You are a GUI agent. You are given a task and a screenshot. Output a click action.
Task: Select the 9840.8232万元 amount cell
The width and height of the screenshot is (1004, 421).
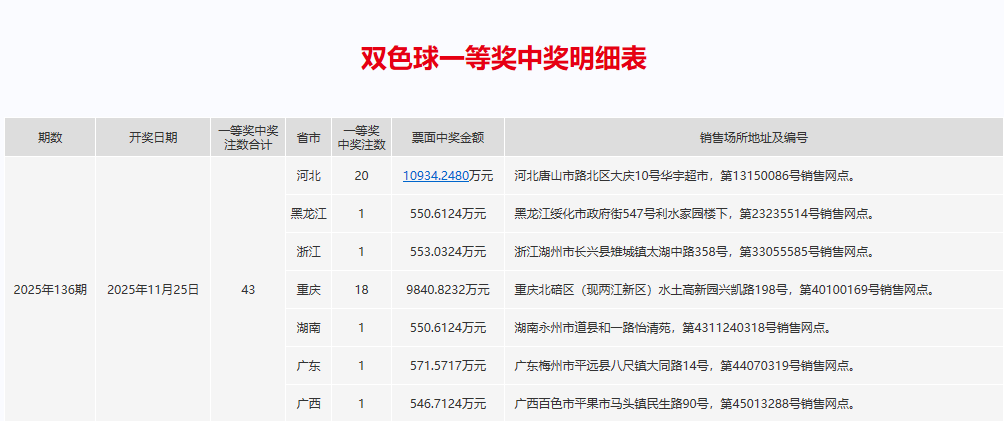pos(448,290)
